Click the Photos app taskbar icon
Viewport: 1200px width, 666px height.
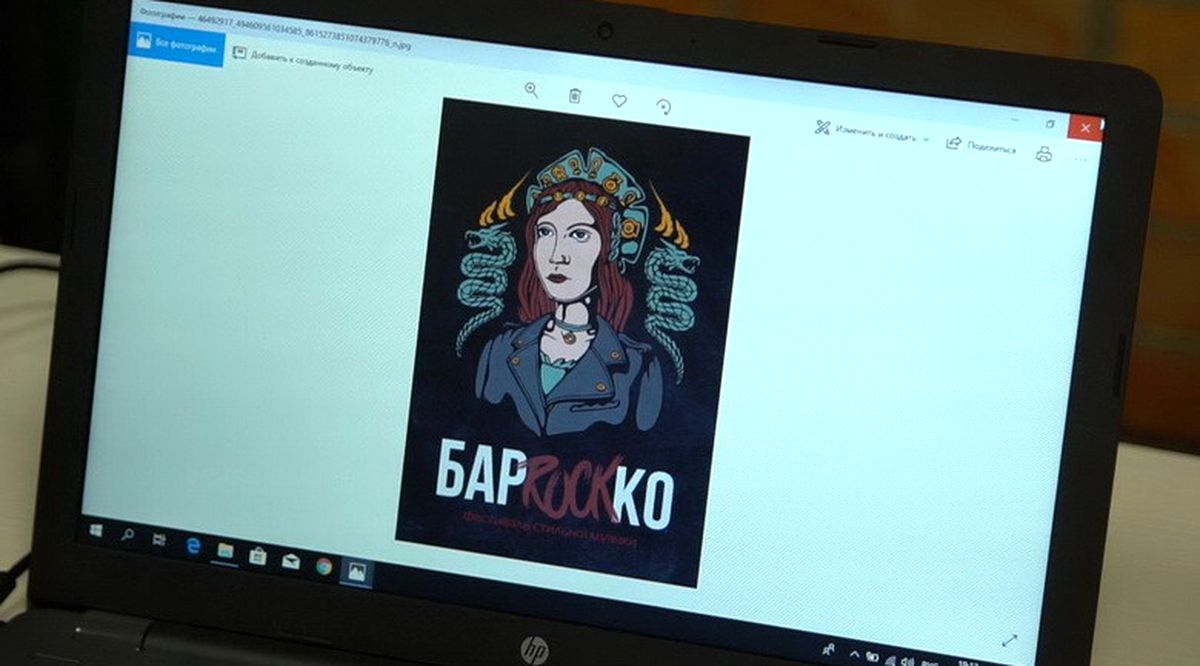[x=356, y=572]
